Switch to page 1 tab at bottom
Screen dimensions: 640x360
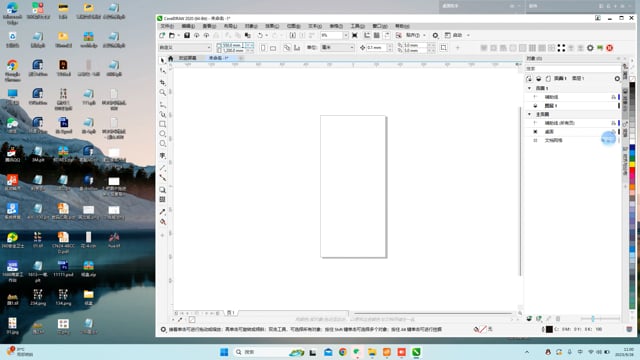pyautogui.click(x=230, y=313)
